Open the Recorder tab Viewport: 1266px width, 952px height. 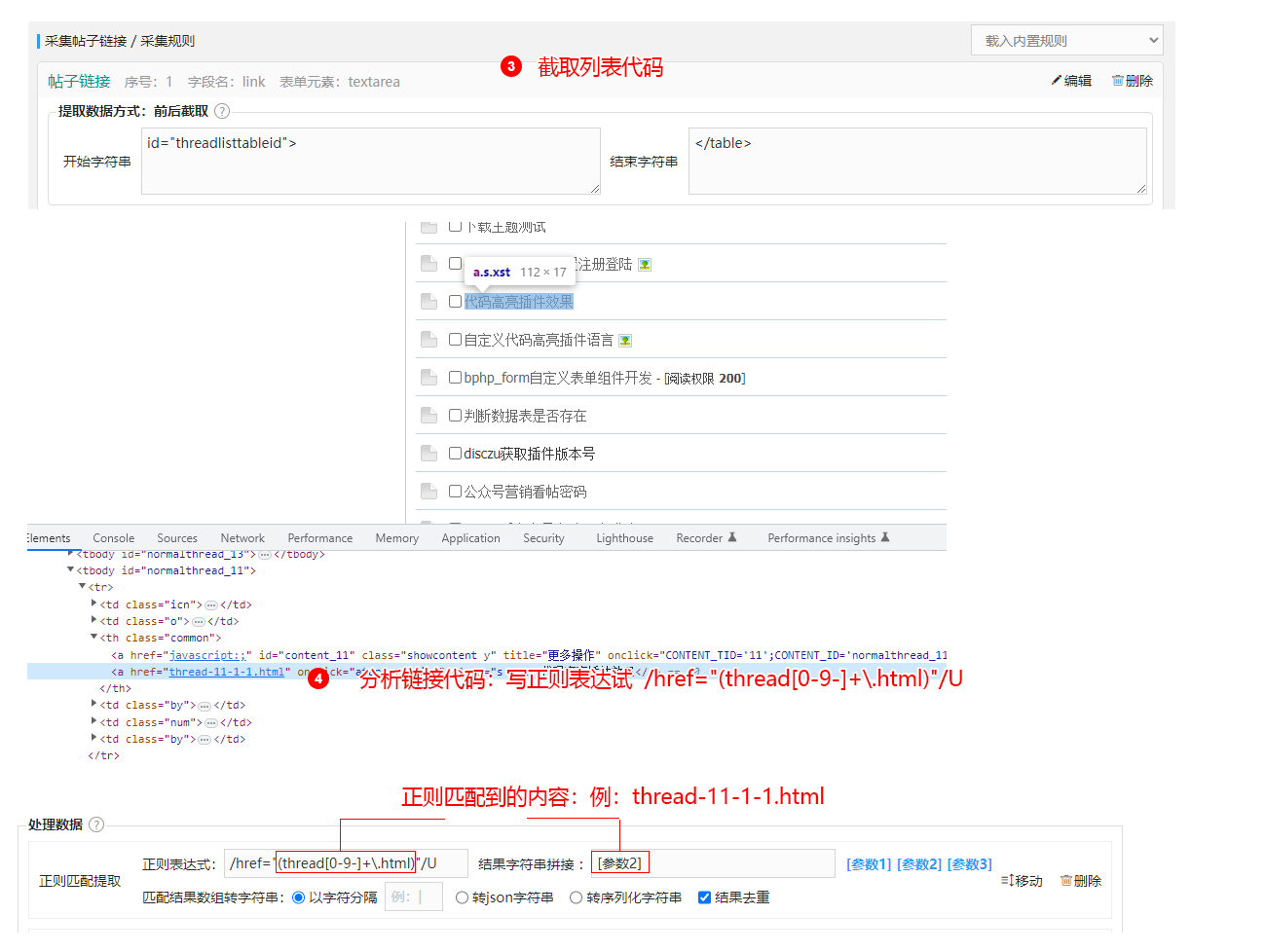706,538
